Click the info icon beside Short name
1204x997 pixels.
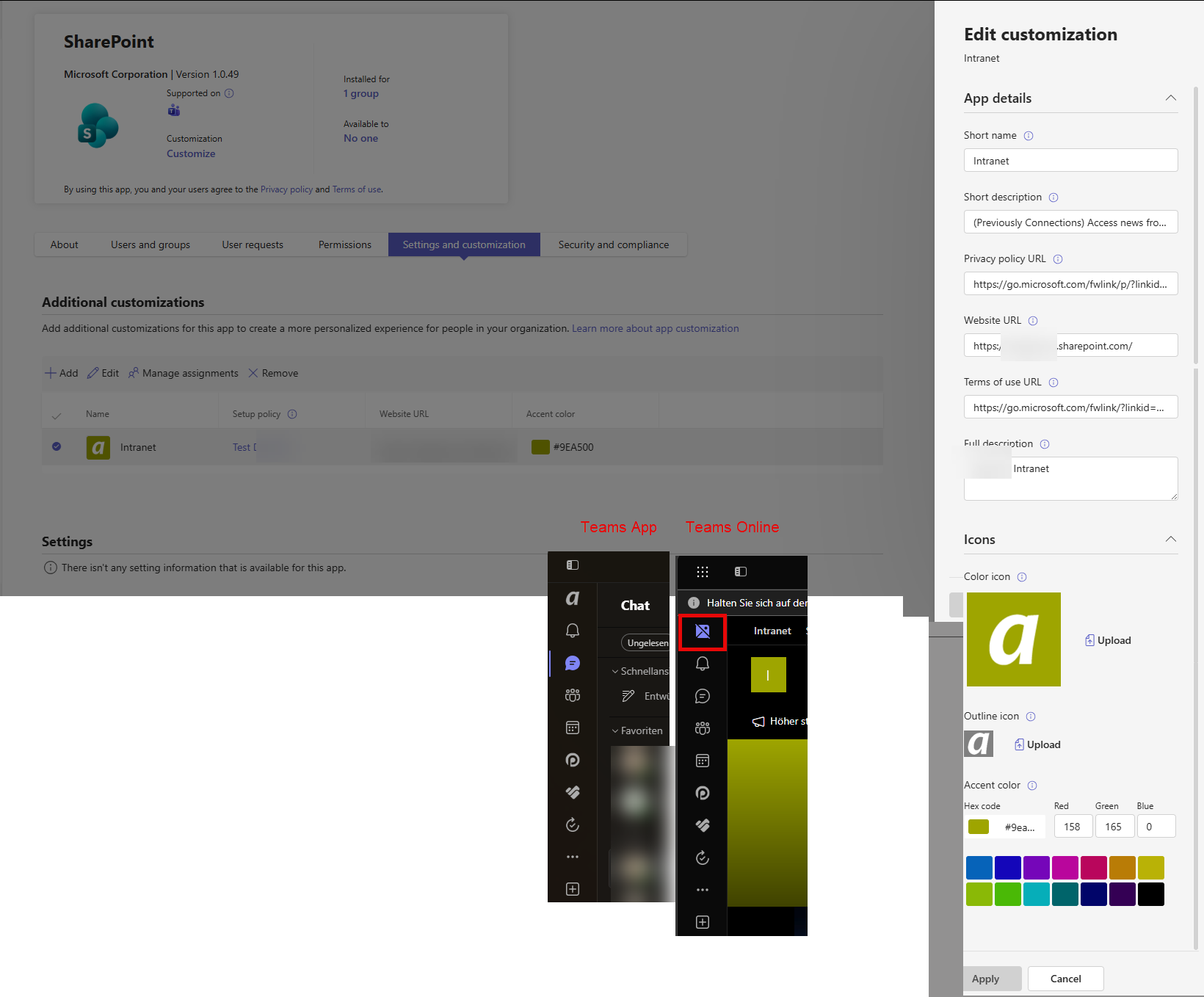(x=1029, y=136)
